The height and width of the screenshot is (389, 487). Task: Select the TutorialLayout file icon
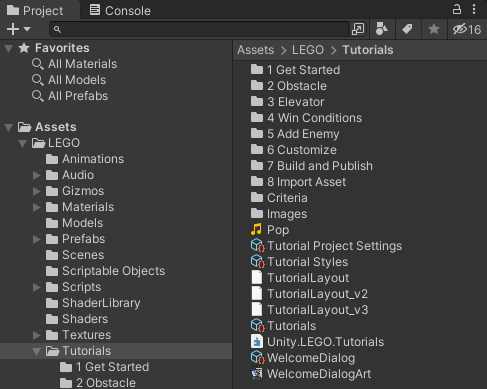(257, 277)
